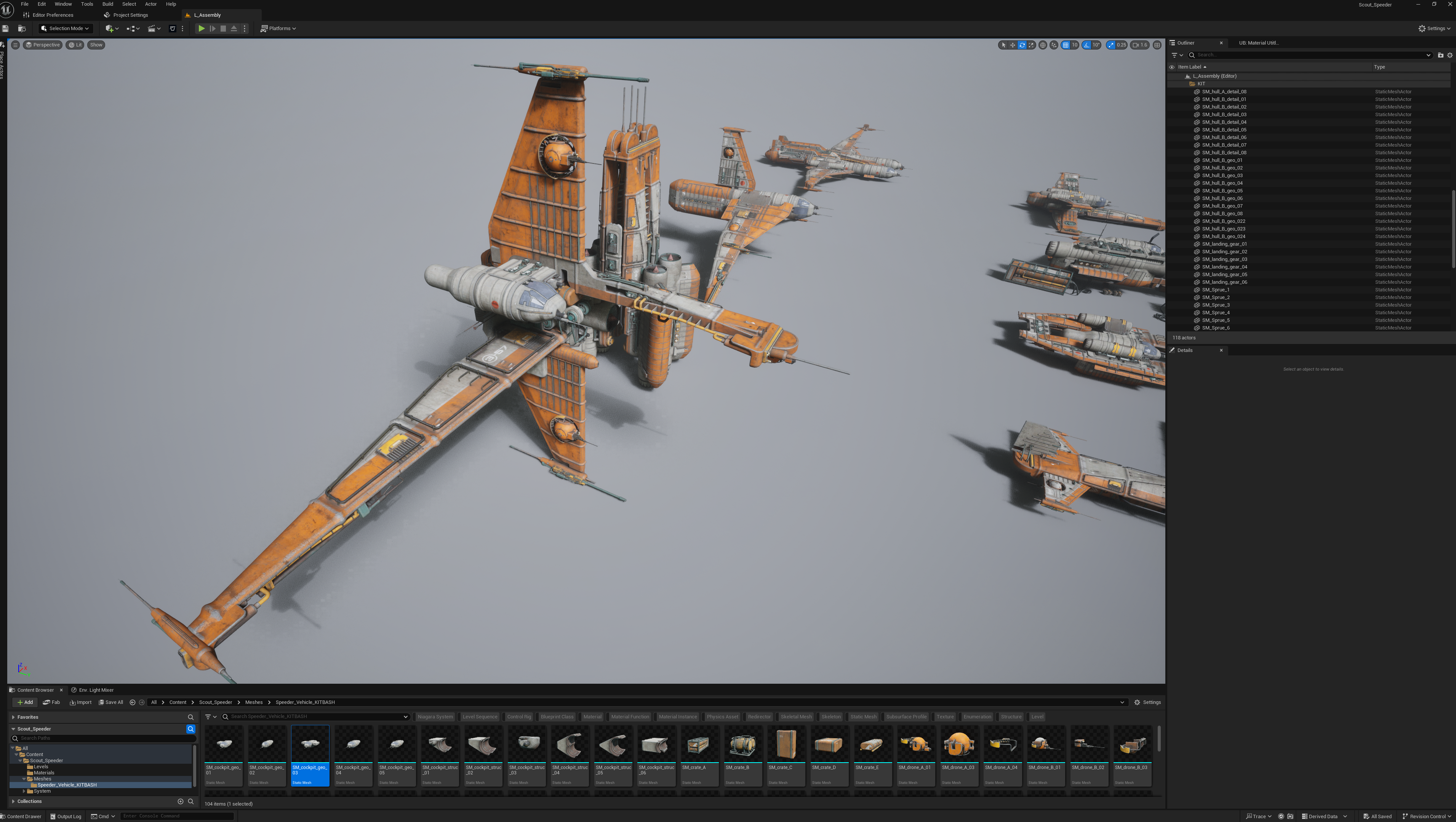This screenshot has width=1456, height=822.
Task: Click the surface snapping icon
Action: tap(1054, 45)
